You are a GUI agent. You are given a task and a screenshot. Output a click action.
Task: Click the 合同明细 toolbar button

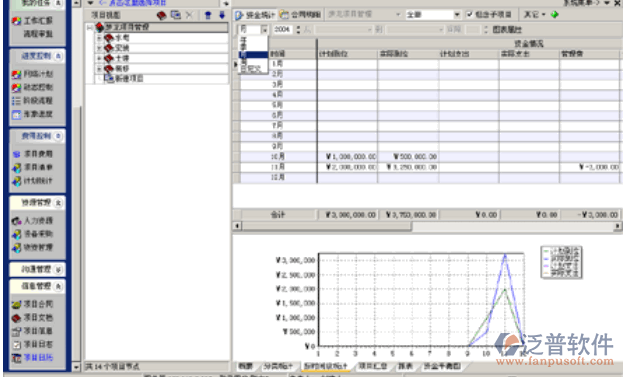point(300,15)
